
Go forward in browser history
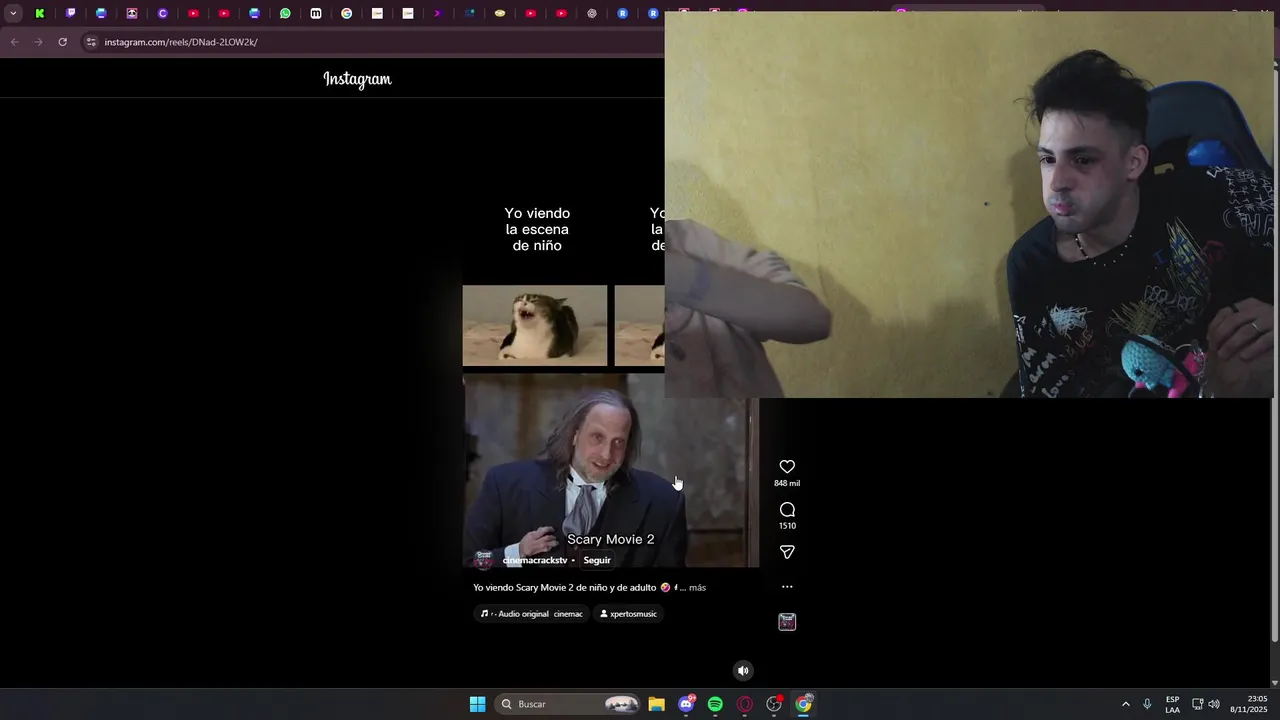38,42
